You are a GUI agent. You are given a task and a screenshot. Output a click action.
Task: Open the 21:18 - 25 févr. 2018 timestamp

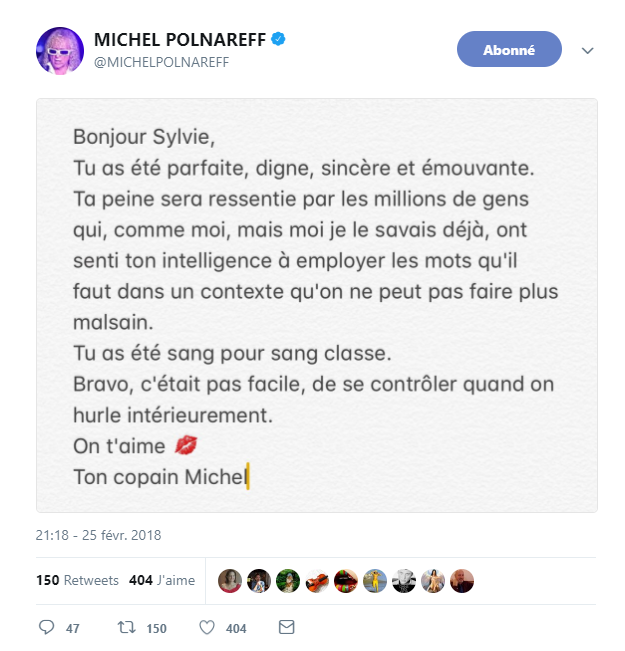98,535
